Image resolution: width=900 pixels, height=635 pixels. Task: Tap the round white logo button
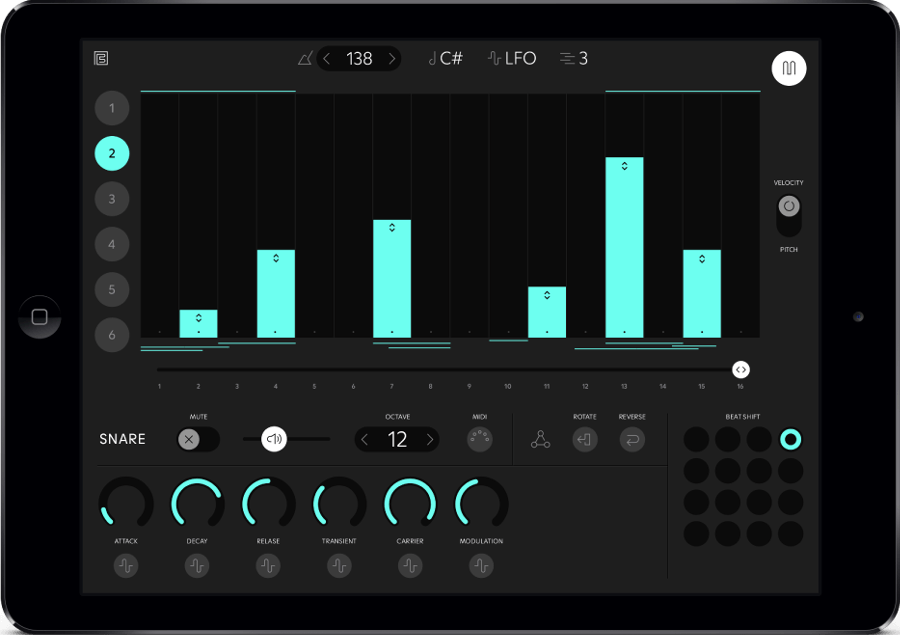(789, 68)
